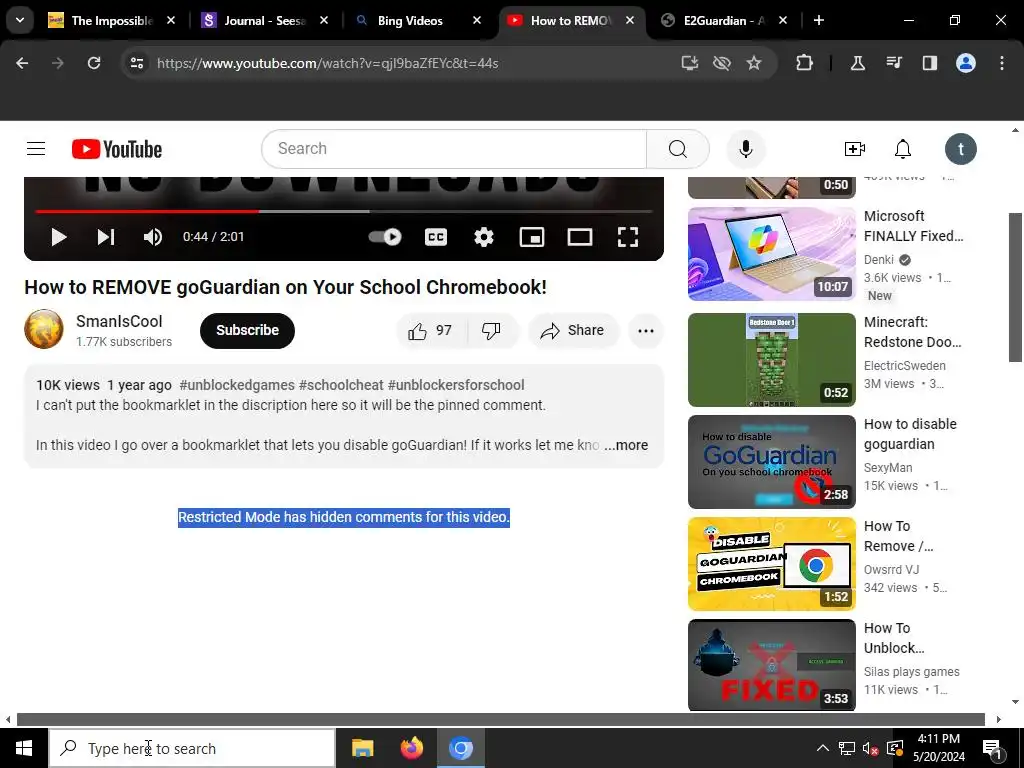Open the Microsoft FINALLY Fixed video thumbnail
The image size is (1024, 768).
[x=771, y=254]
